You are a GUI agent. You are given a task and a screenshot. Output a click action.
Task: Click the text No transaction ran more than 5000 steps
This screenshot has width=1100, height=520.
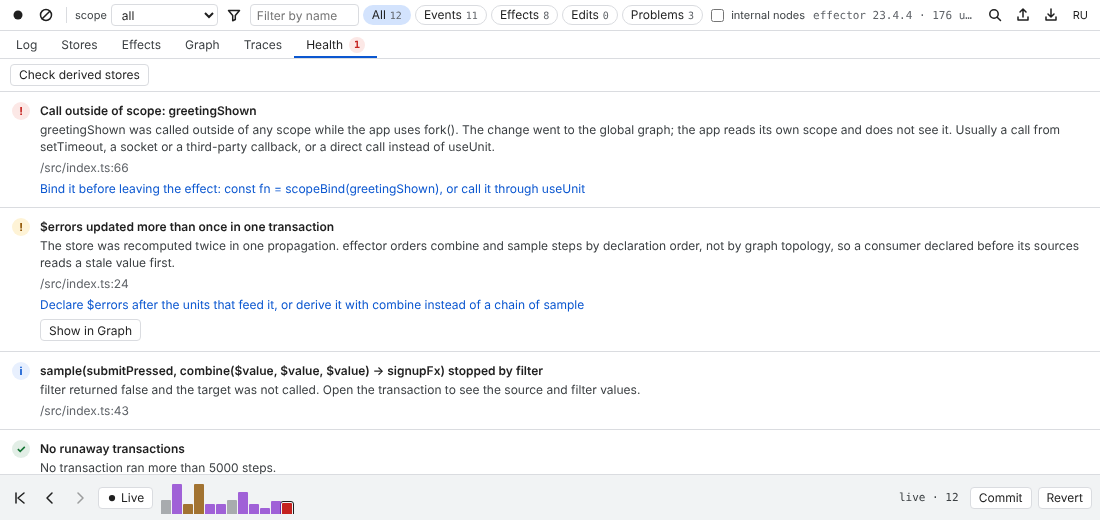point(158,467)
